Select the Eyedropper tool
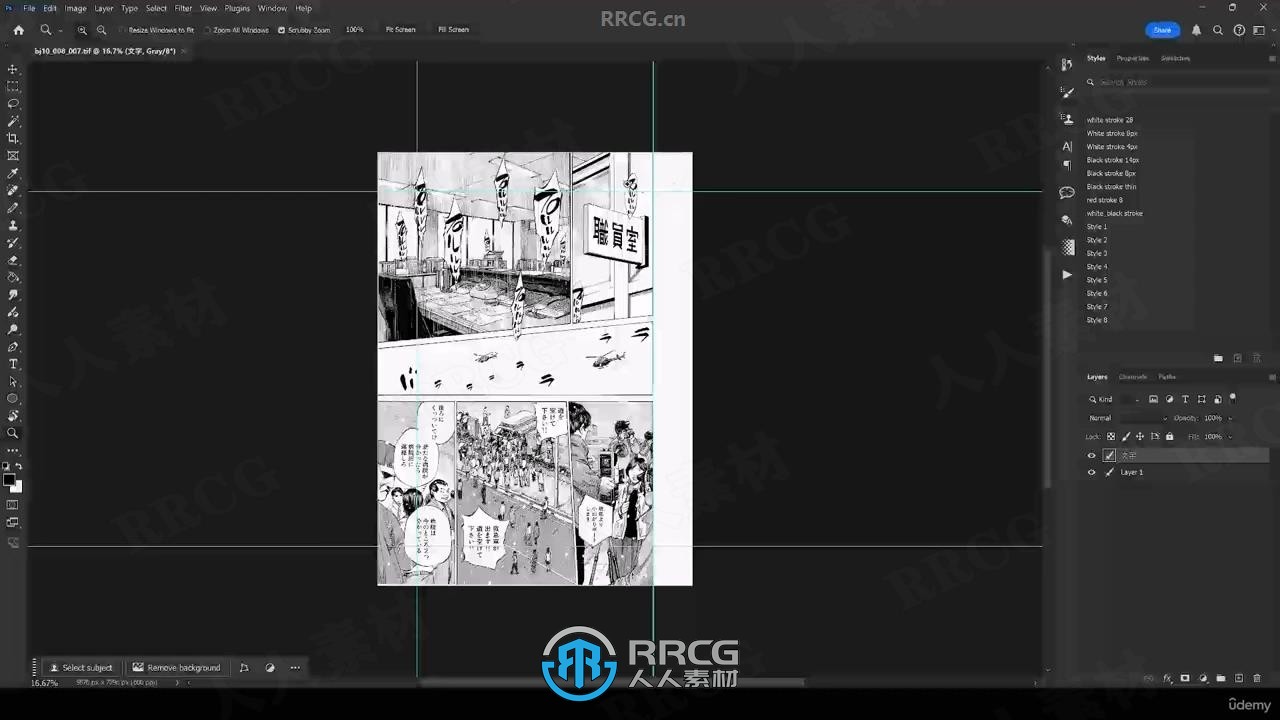The height and width of the screenshot is (720, 1280). (x=13, y=173)
